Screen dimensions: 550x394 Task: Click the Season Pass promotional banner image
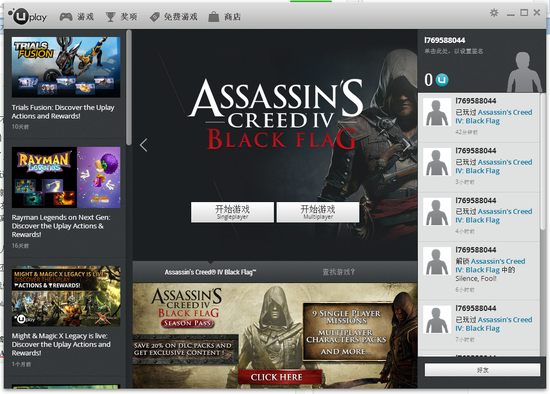(x=275, y=335)
